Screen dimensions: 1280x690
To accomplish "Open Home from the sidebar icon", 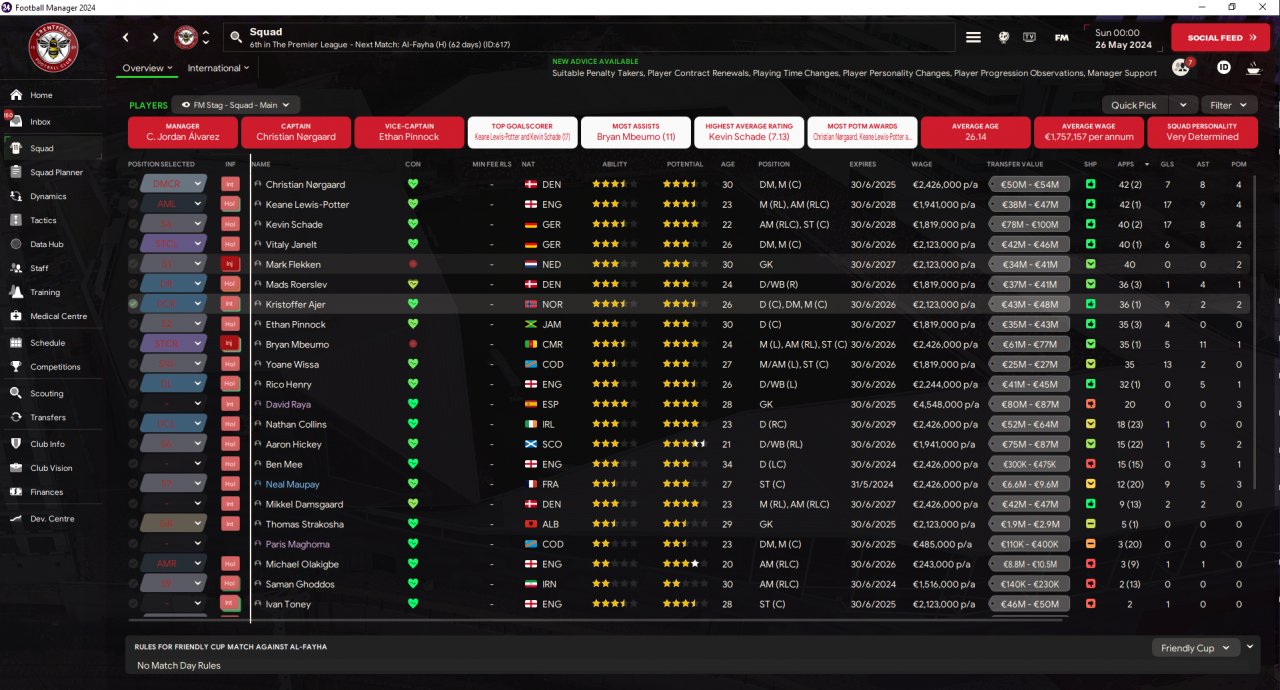I will click(x=16, y=95).
